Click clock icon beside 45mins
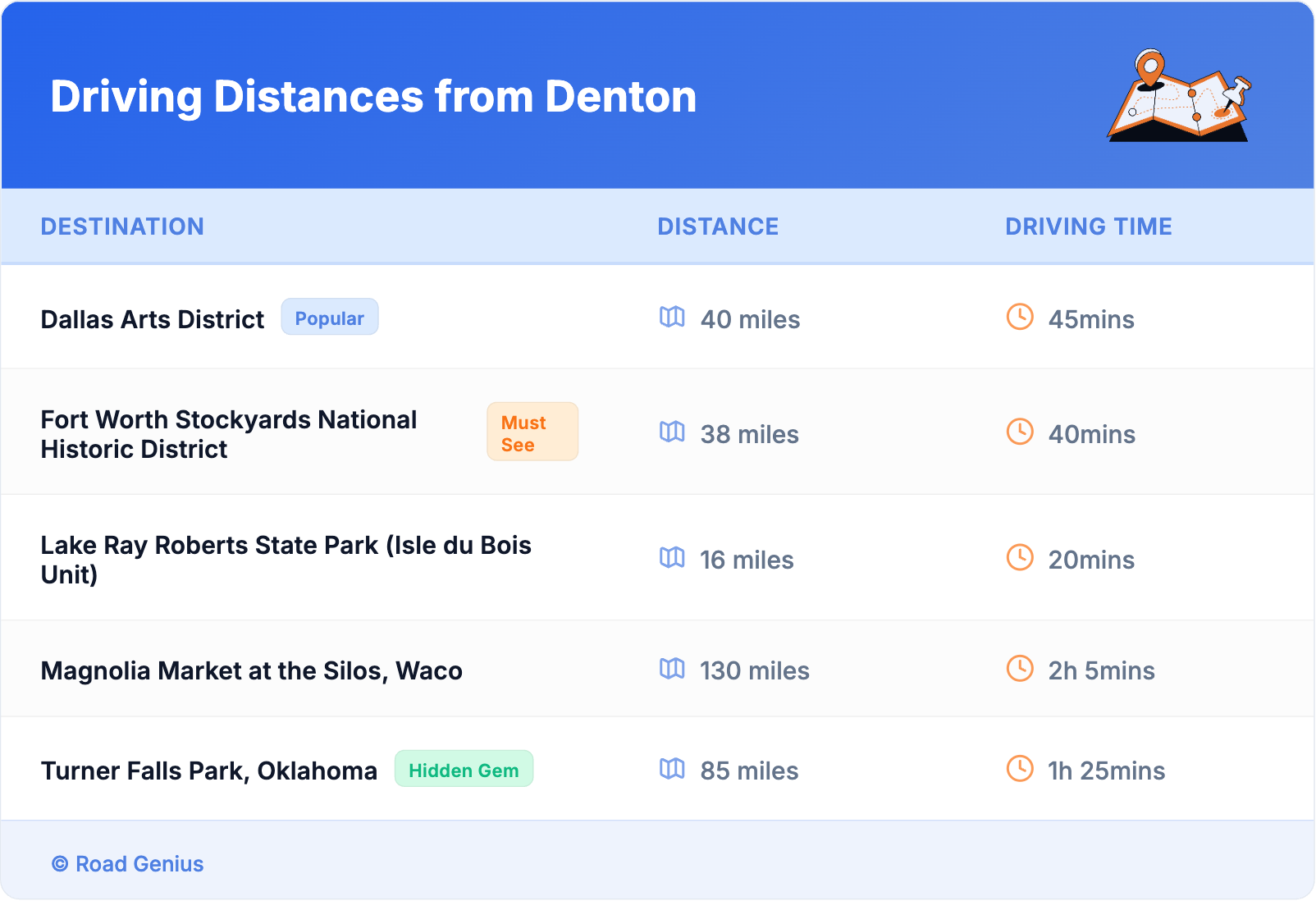 [1020, 317]
